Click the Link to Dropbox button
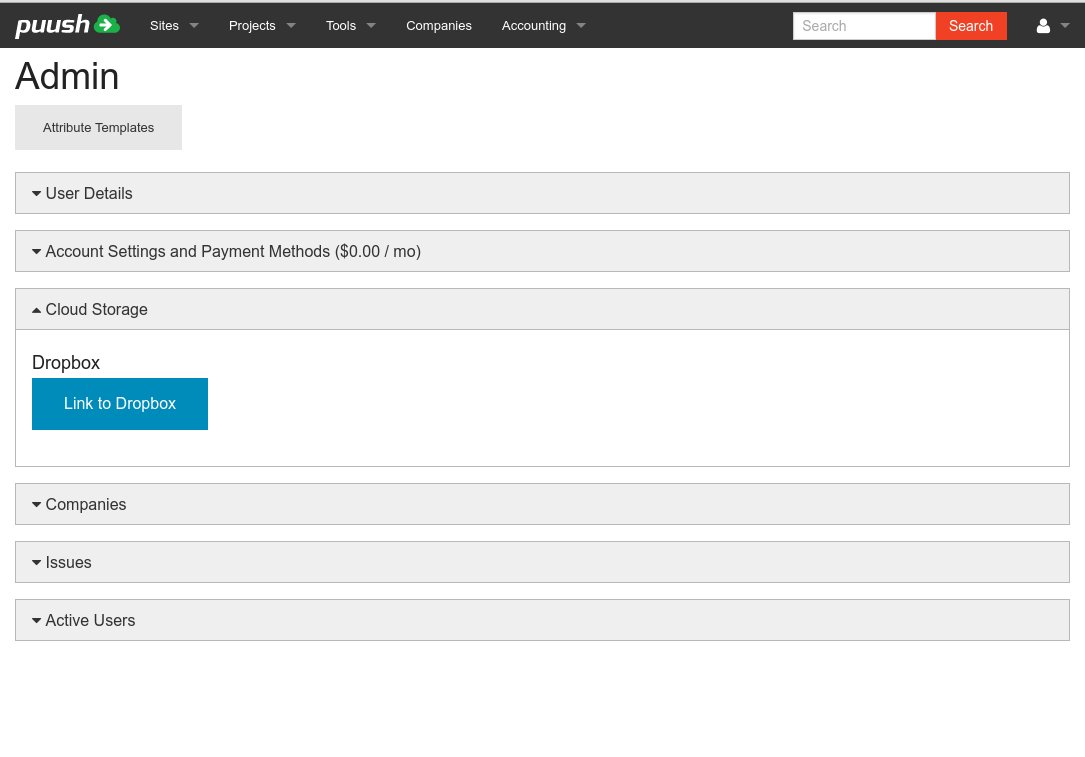 (x=120, y=404)
